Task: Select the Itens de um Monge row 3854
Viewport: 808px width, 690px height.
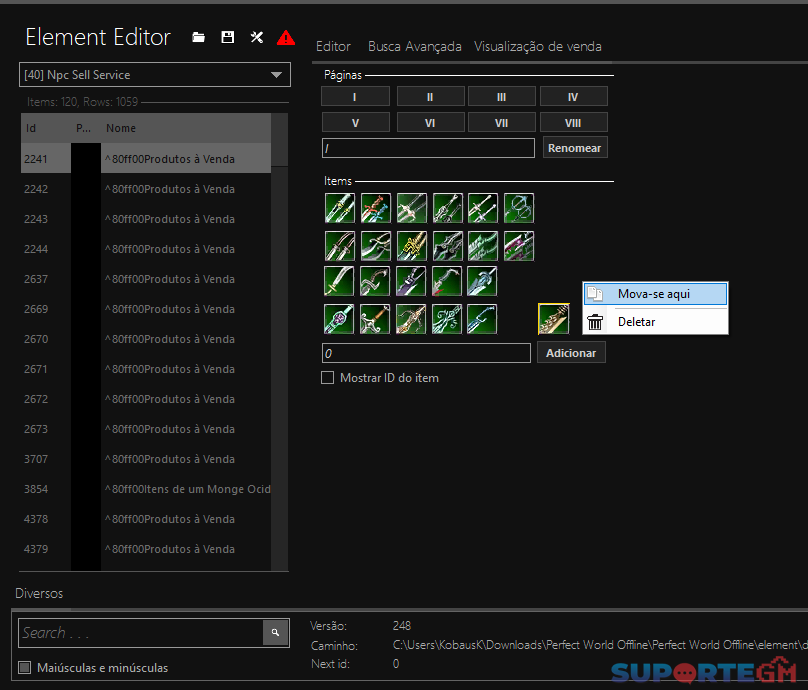Action: pyautogui.click(x=146, y=489)
